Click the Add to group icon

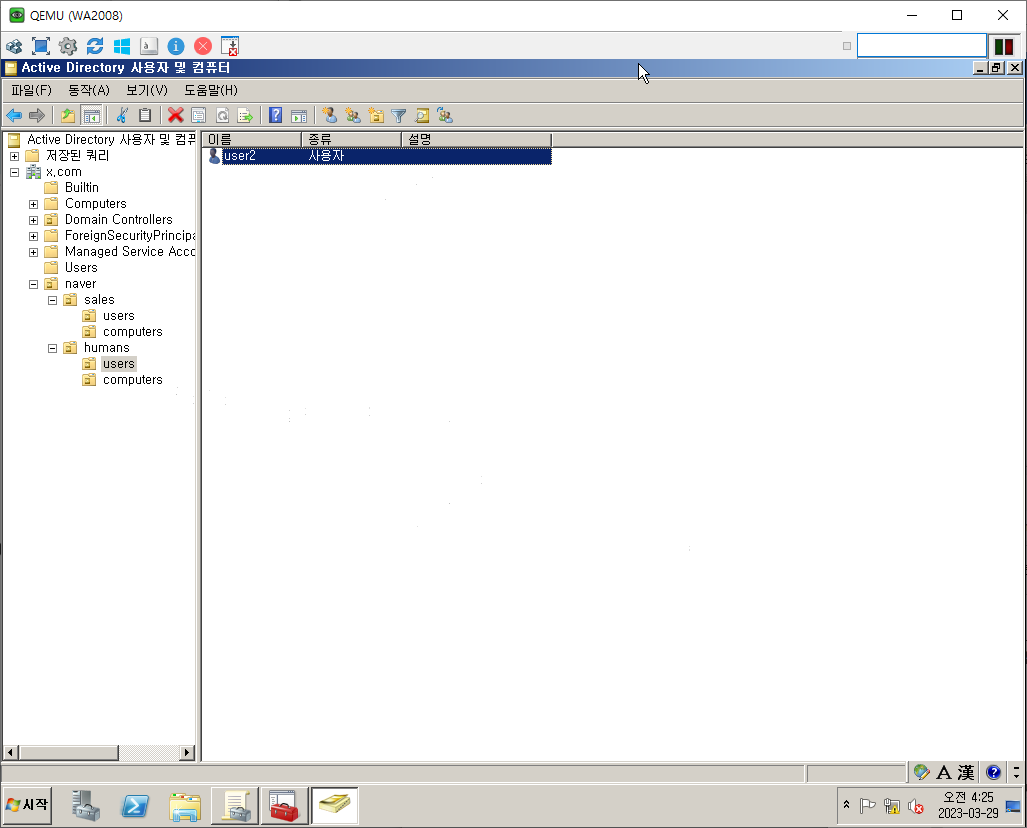tap(445, 116)
